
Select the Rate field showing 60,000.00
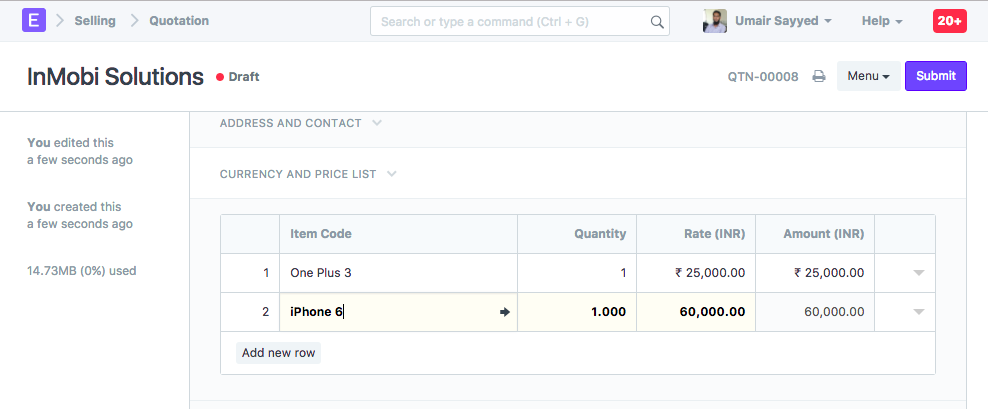pos(696,312)
